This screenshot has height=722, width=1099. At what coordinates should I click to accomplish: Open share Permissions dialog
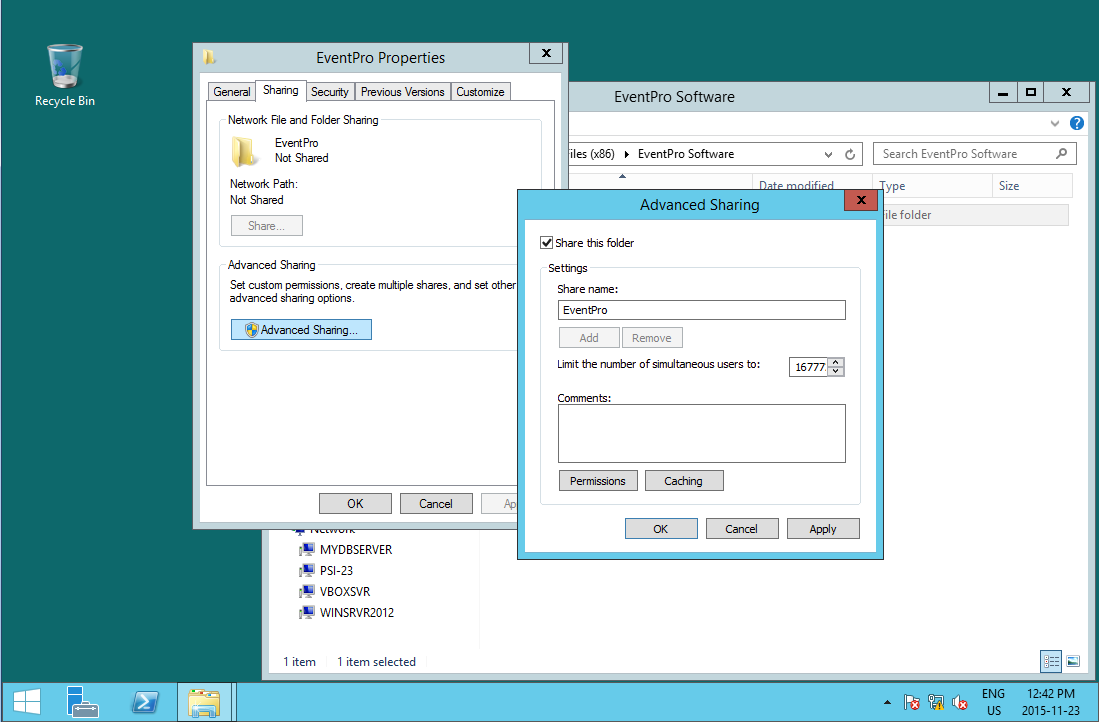click(598, 481)
